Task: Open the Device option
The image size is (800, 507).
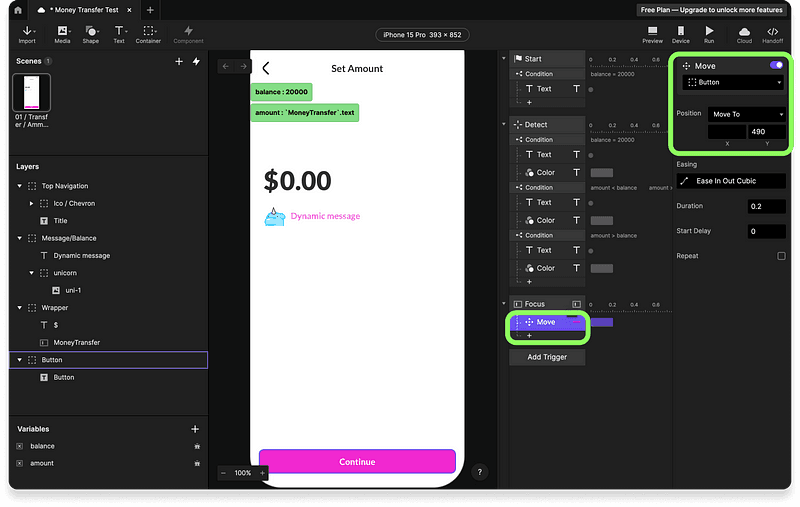Action: coord(681,35)
